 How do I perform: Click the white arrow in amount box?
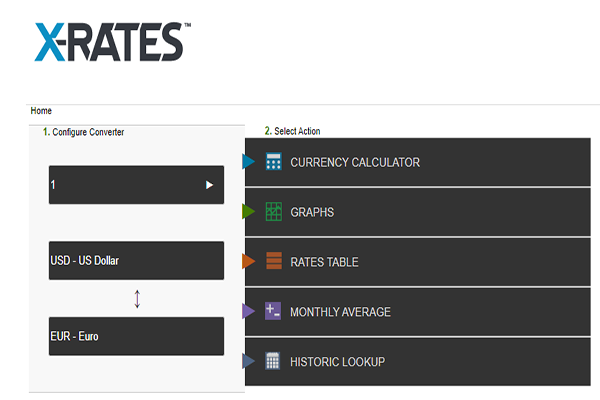[209, 185]
